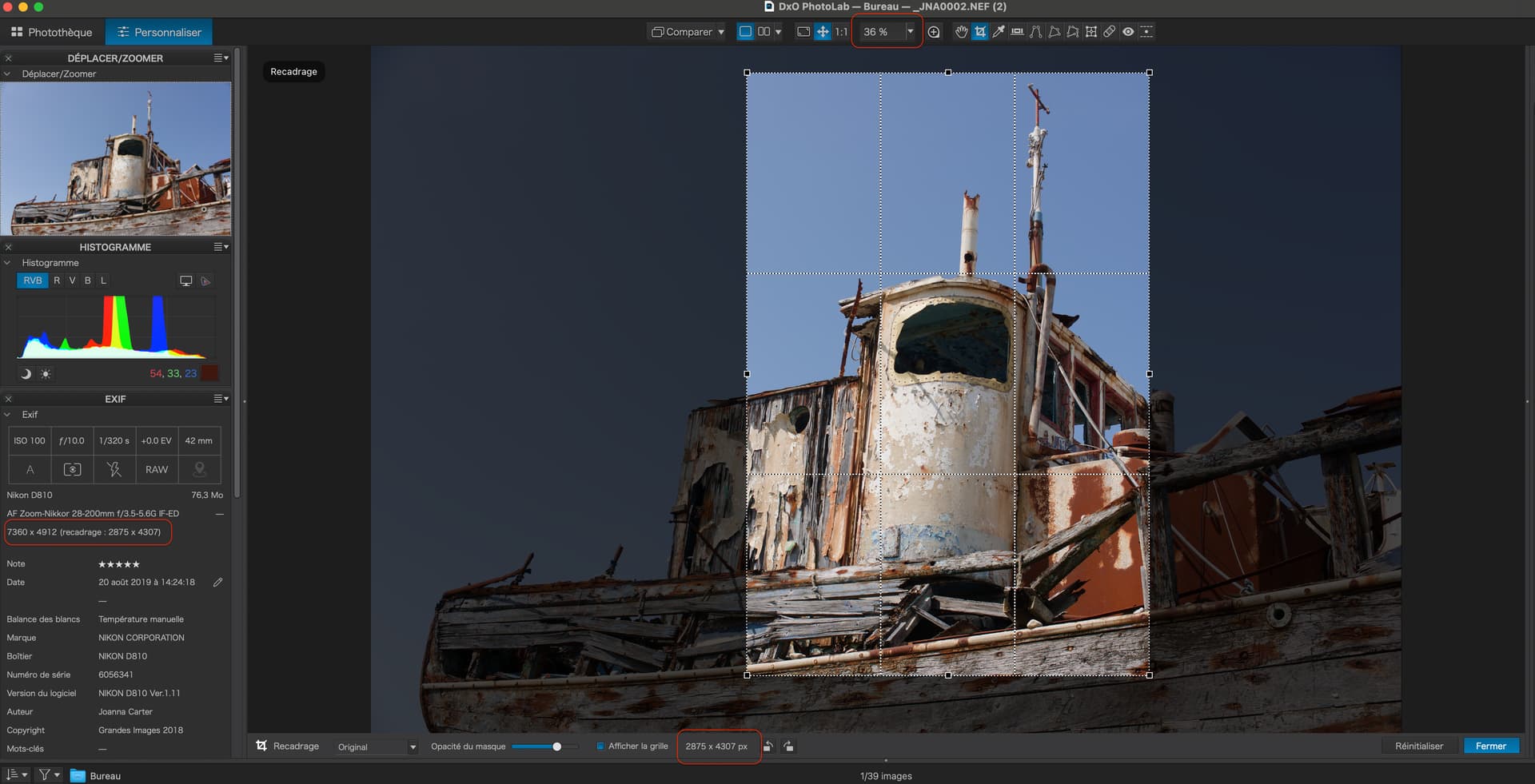
Task: Pick the white balance eyedropper tool
Action: (999, 32)
